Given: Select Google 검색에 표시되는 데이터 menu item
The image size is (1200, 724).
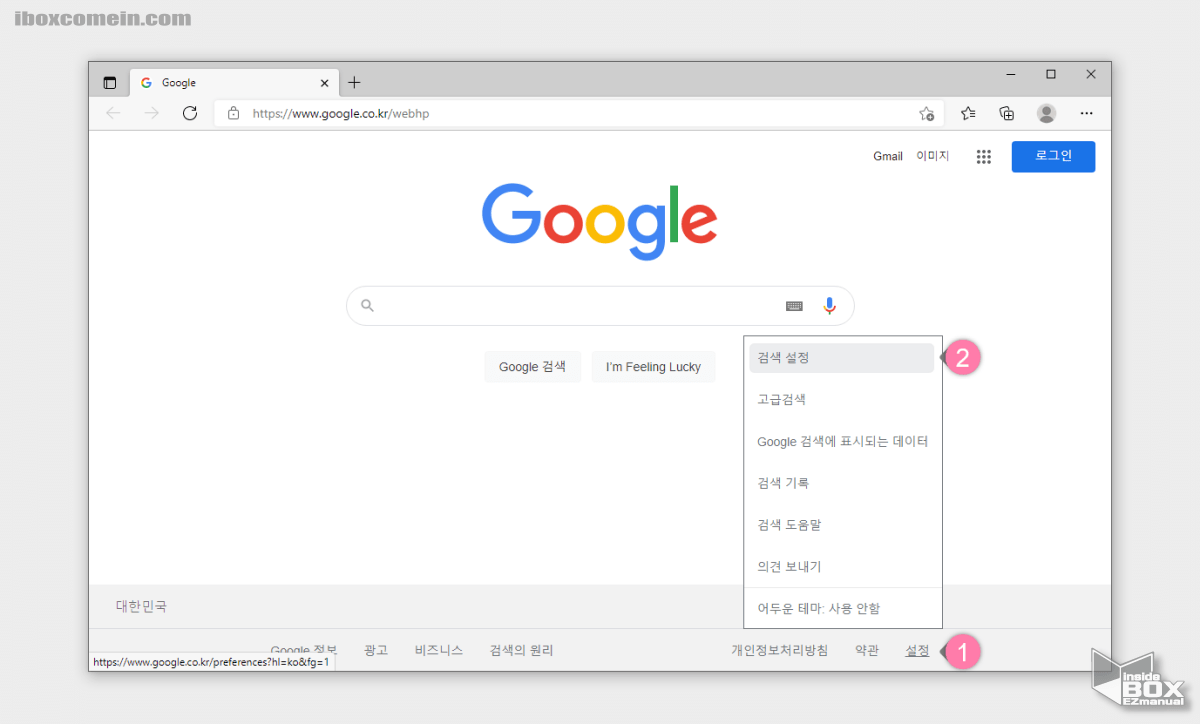Looking at the screenshot, I should click(843, 442).
